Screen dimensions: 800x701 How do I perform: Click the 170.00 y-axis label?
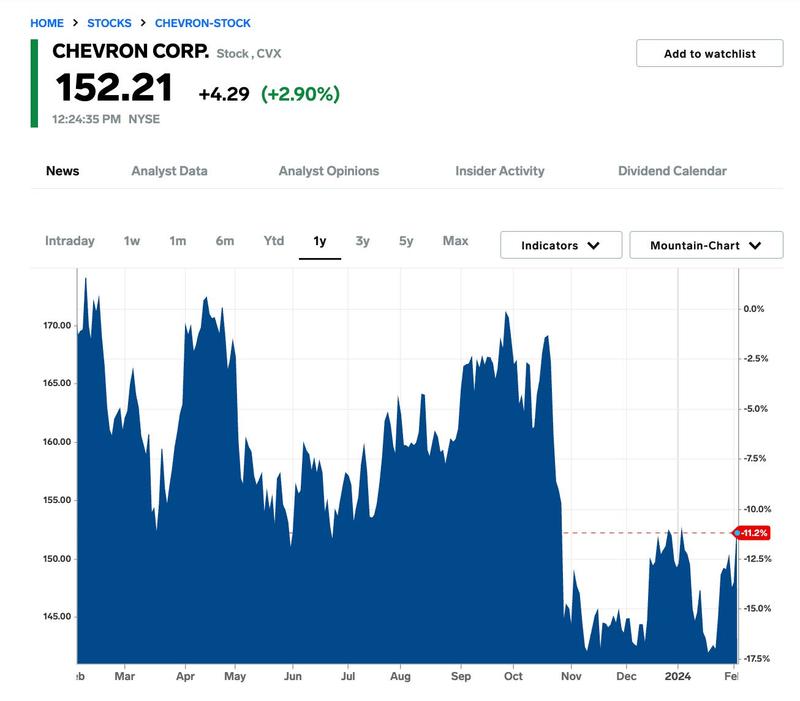click(x=57, y=326)
